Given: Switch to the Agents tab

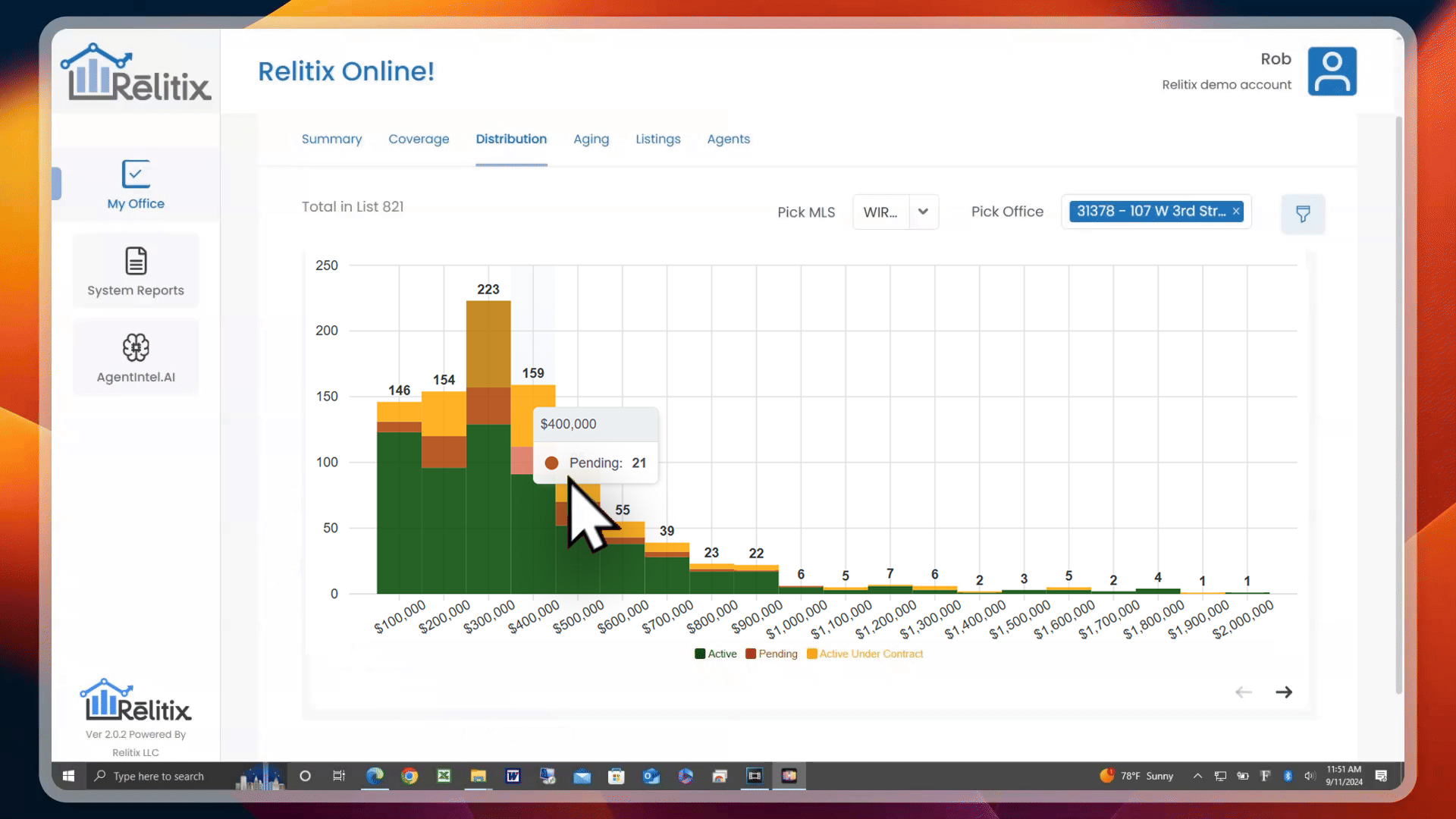Looking at the screenshot, I should (x=728, y=139).
